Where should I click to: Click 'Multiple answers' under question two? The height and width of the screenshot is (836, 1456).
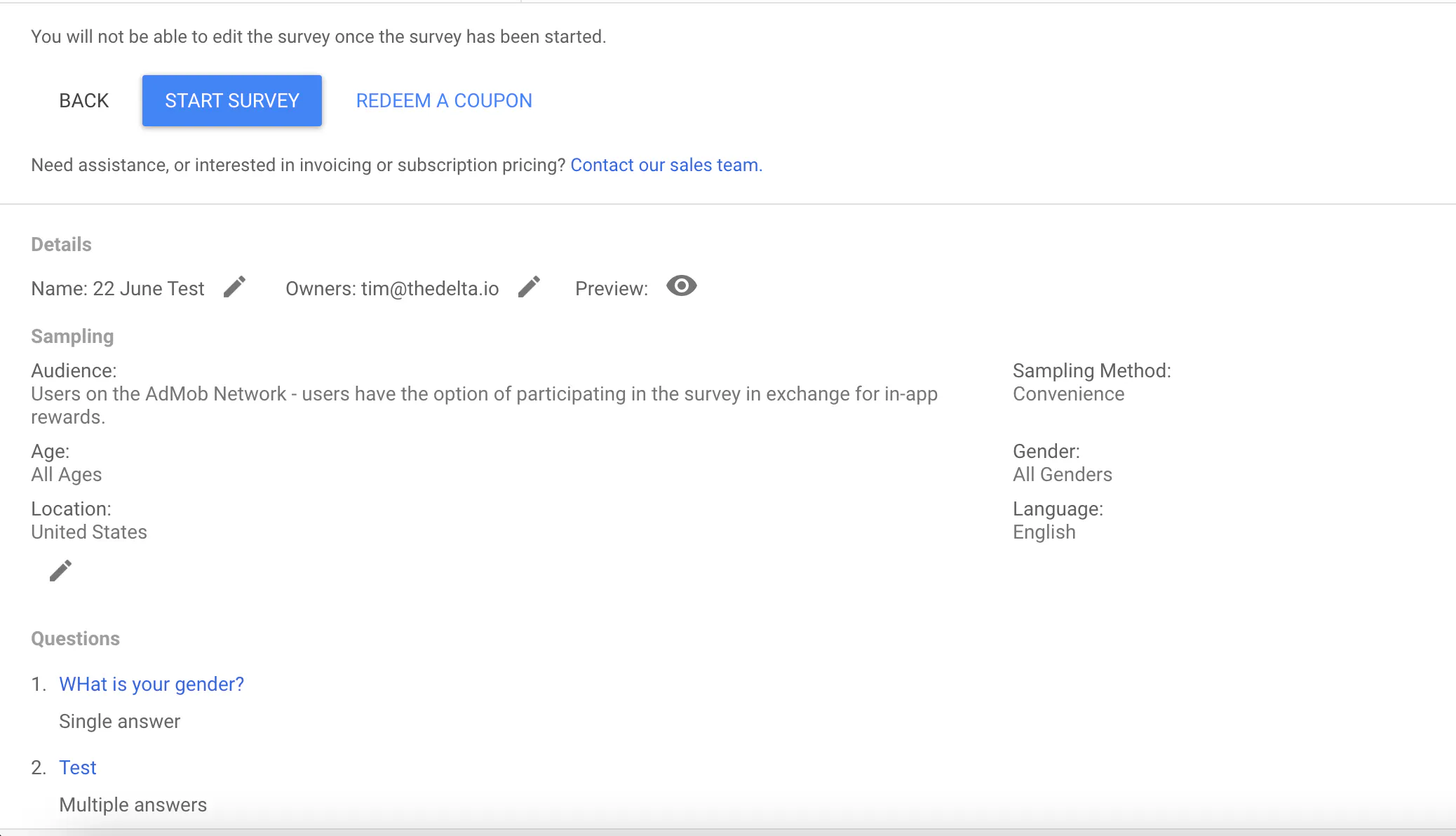[x=133, y=804]
